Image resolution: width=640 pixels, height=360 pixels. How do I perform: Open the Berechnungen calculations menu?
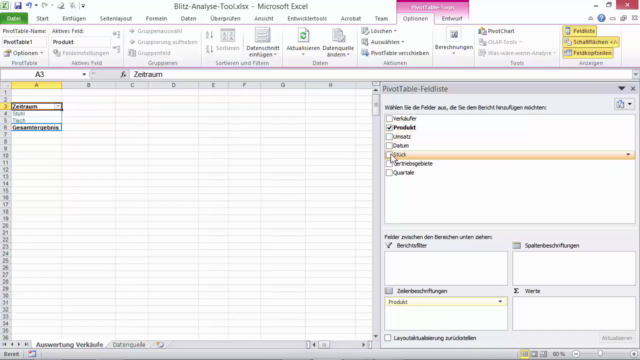click(x=453, y=42)
